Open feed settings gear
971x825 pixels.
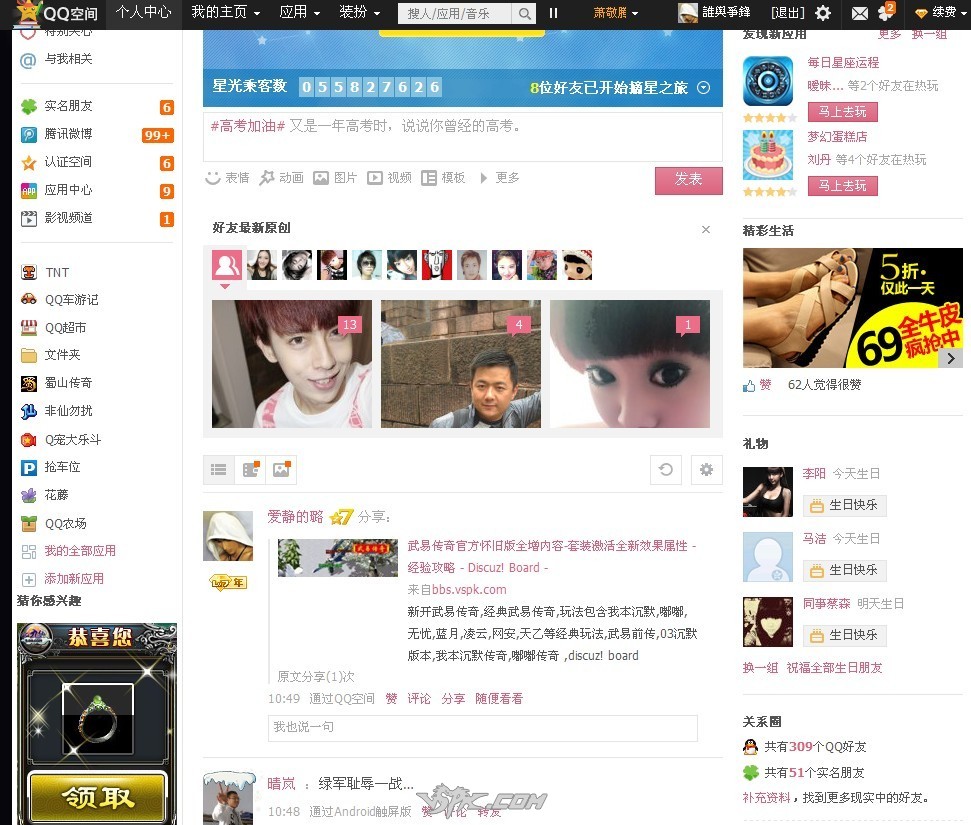pyautogui.click(x=707, y=469)
